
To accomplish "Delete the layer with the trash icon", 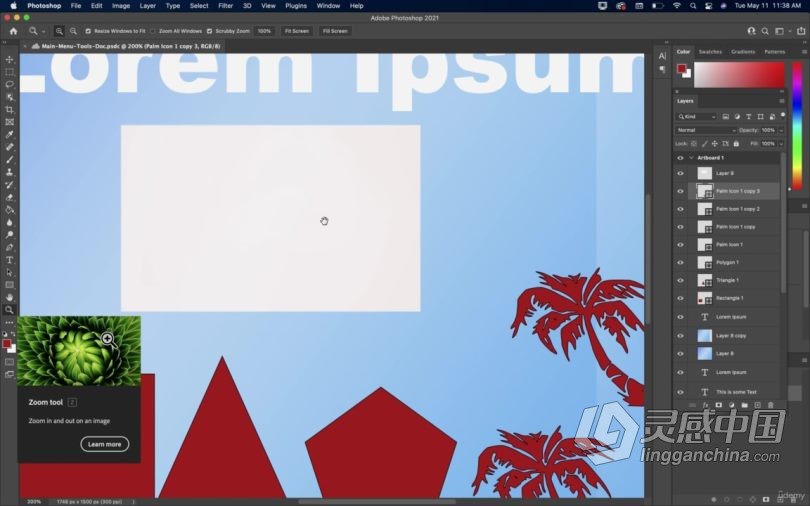I will tap(771, 405).
